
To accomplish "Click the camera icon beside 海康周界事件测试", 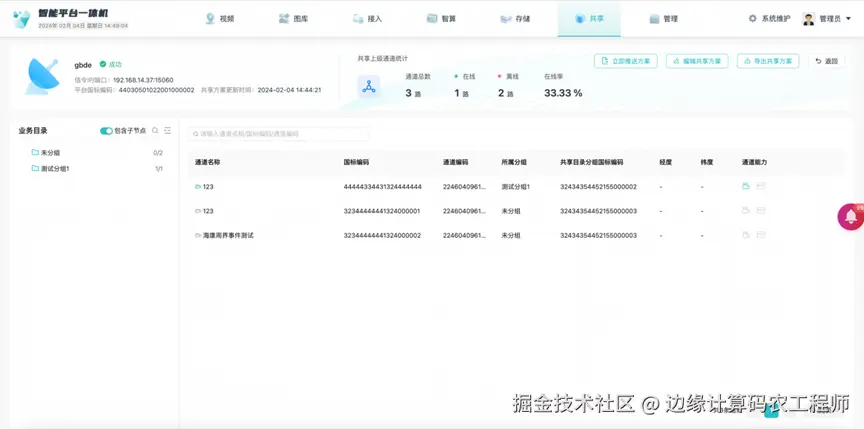I will coord(198,235).
